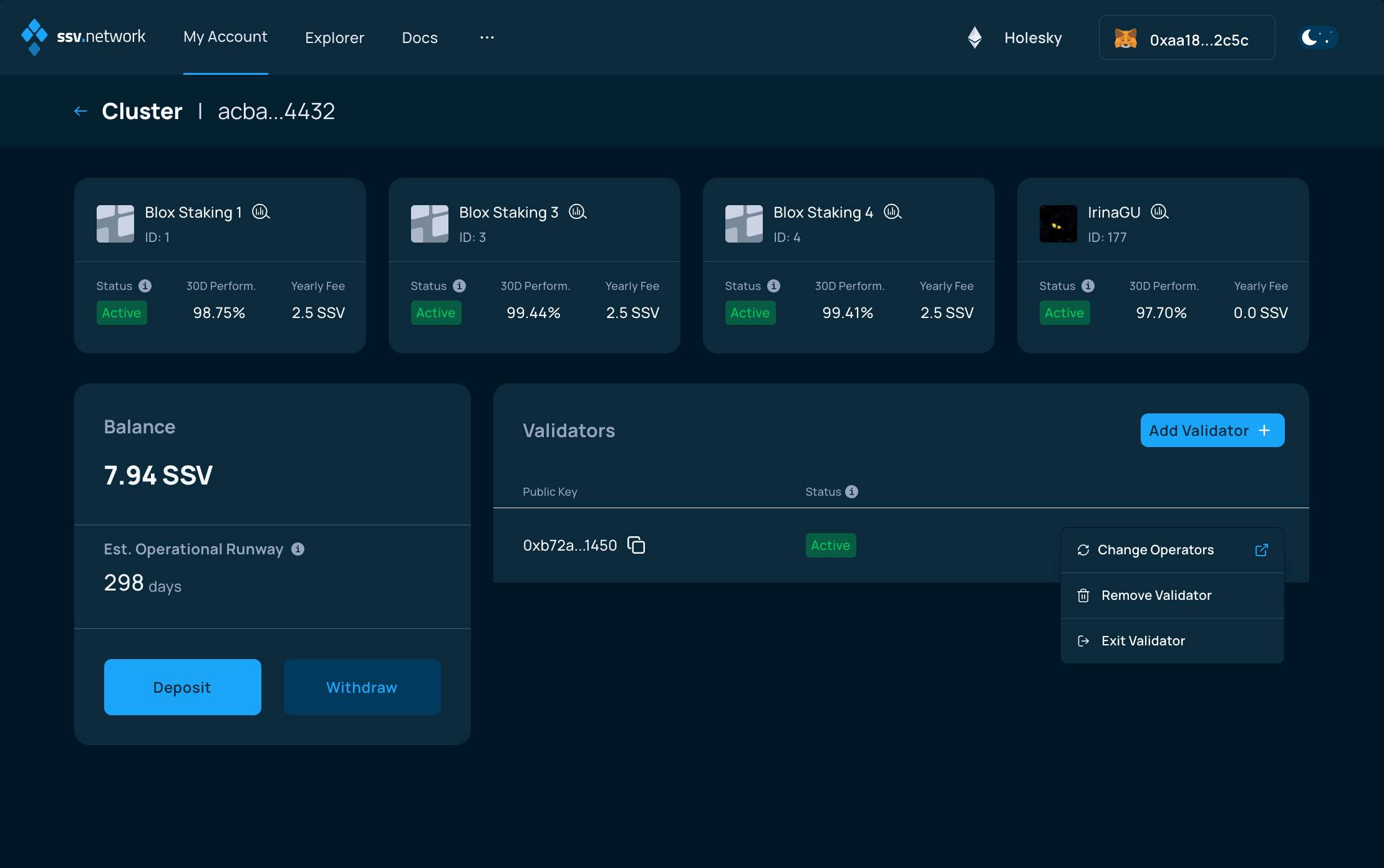1384x868 pixels.
Task: Open explorer icon for Blox Staking 1
Action: [261, 212]
